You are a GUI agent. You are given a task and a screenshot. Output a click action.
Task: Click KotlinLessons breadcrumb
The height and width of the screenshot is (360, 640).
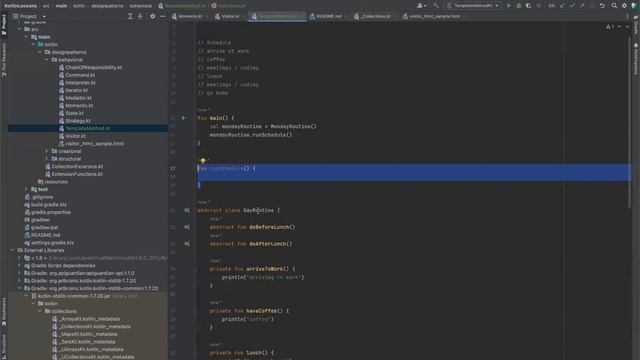pos(20,6)
